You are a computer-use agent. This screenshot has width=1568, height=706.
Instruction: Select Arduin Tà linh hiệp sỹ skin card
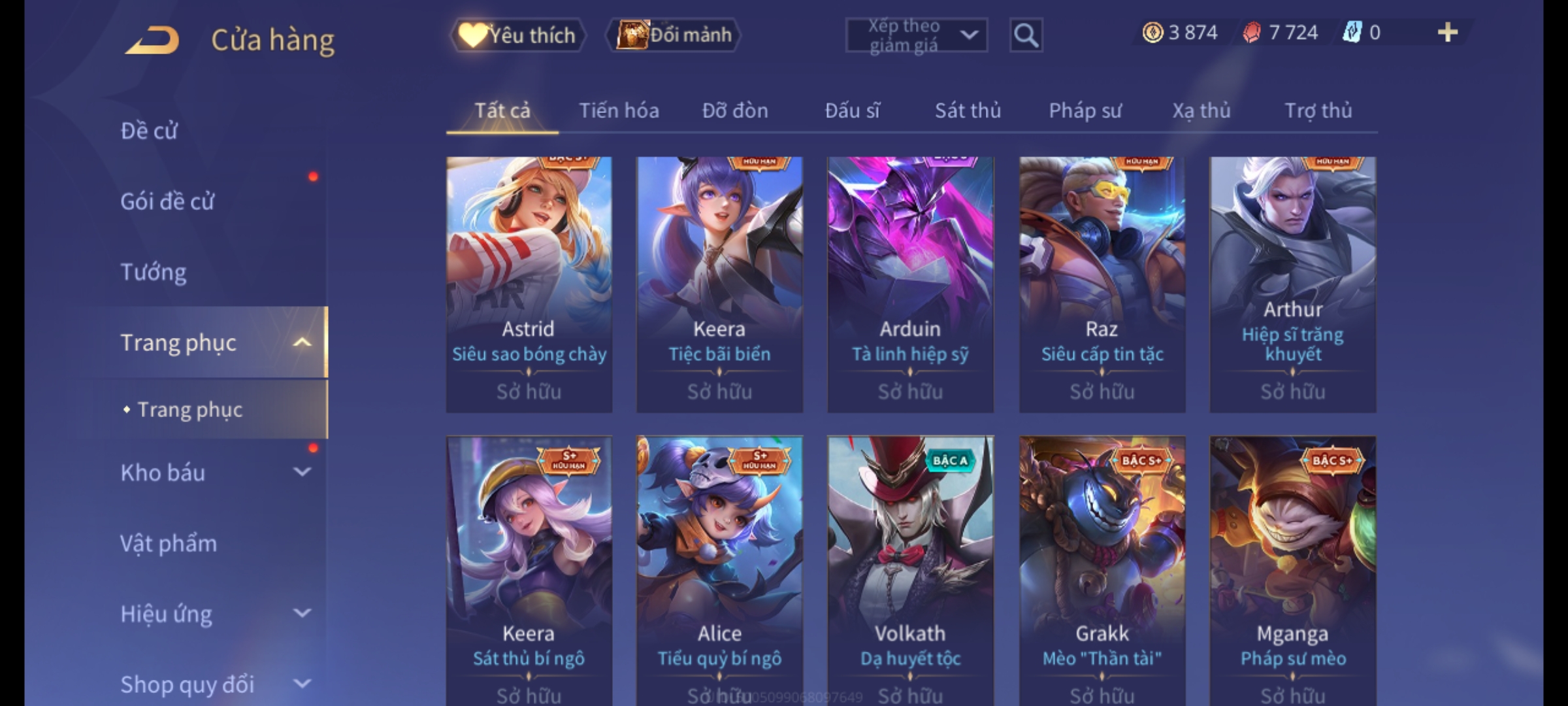pyautogui.click(x=910, y=284)
